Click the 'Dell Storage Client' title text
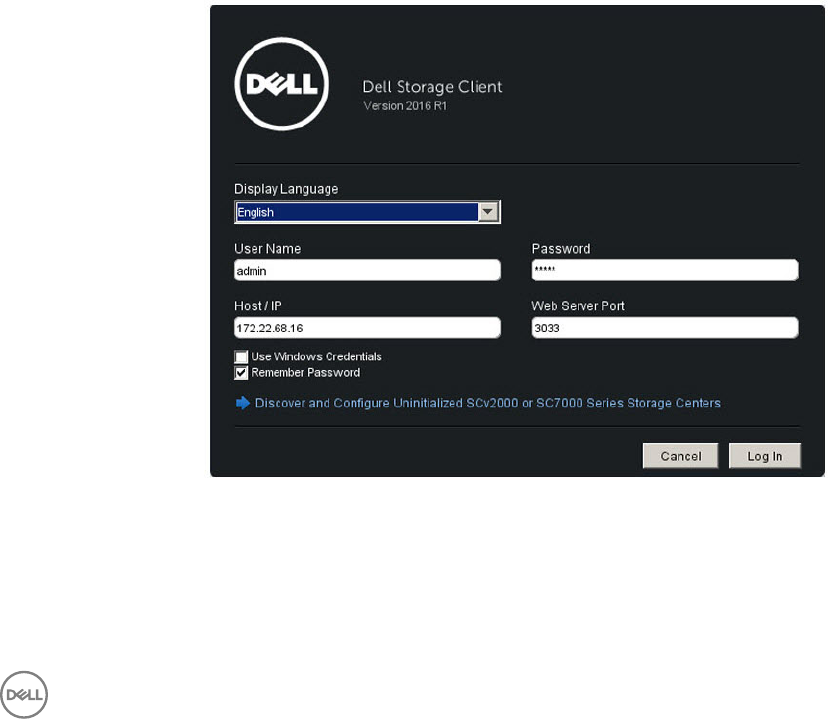The height and width of the screenshot is (719, 829). tap(432, 87)
